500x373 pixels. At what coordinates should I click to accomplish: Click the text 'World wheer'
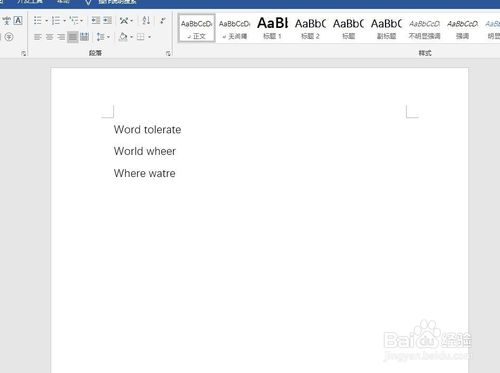(x=145, y=151)
